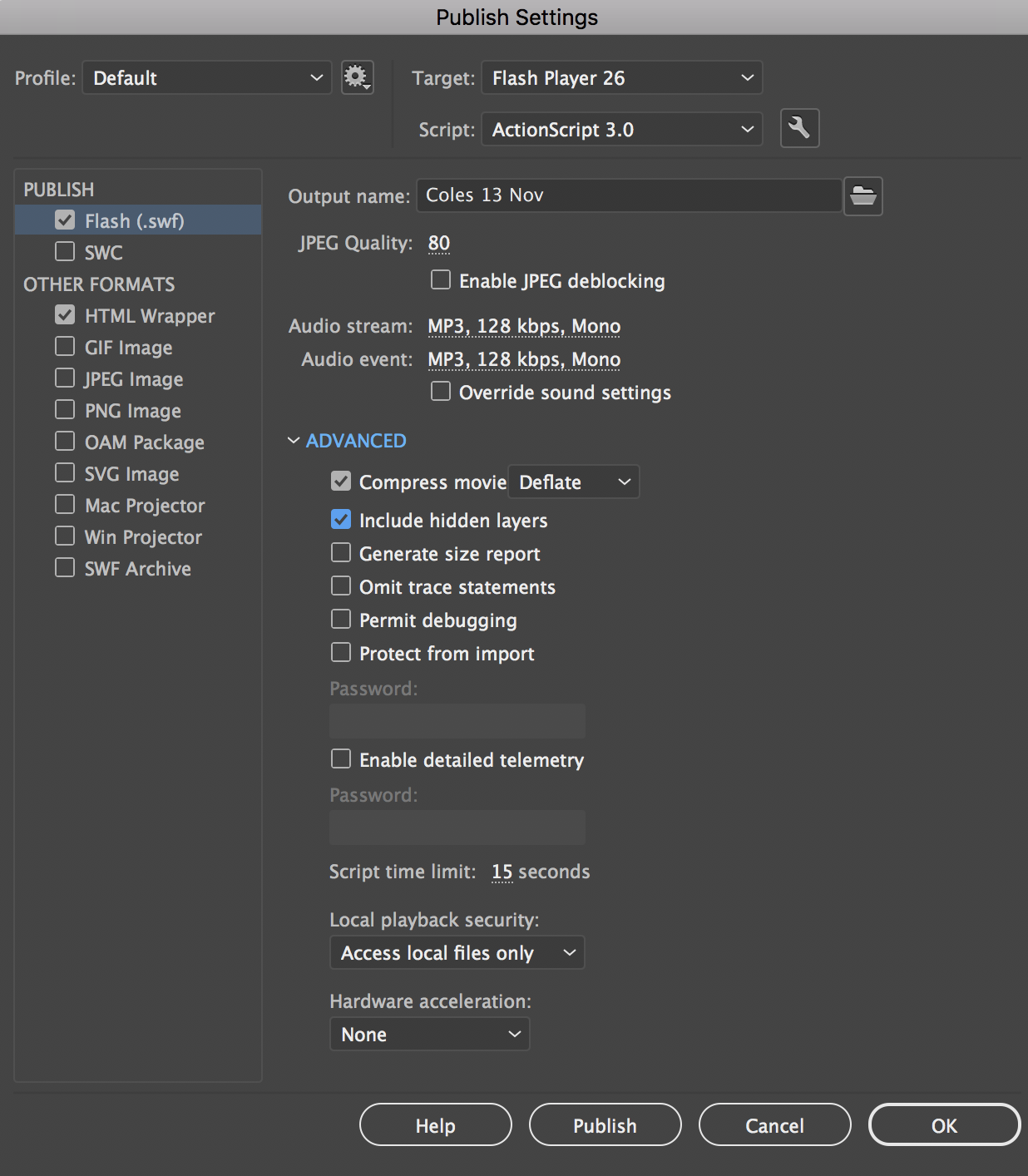Click the Publish button
The width and height of the screenshot is (1028, 1176).
(x=605, y=1125)
